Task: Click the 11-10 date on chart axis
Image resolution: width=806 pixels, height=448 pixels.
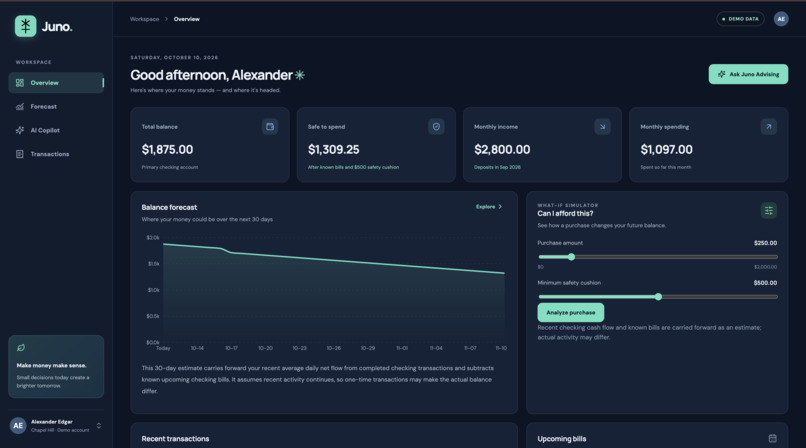Action: point(501,348)
